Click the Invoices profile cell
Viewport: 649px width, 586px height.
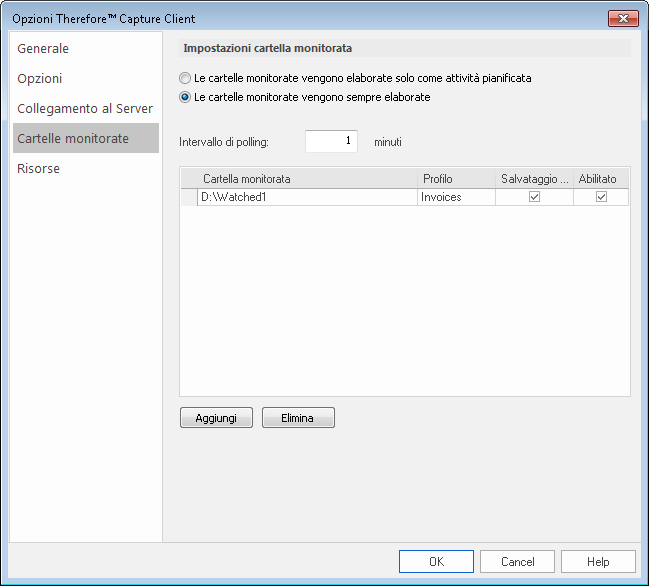click(457, 197)
